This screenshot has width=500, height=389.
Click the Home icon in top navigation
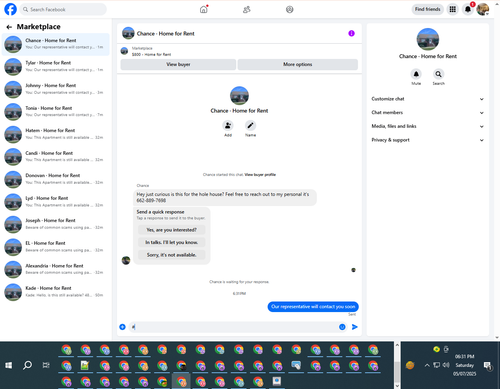204,9
